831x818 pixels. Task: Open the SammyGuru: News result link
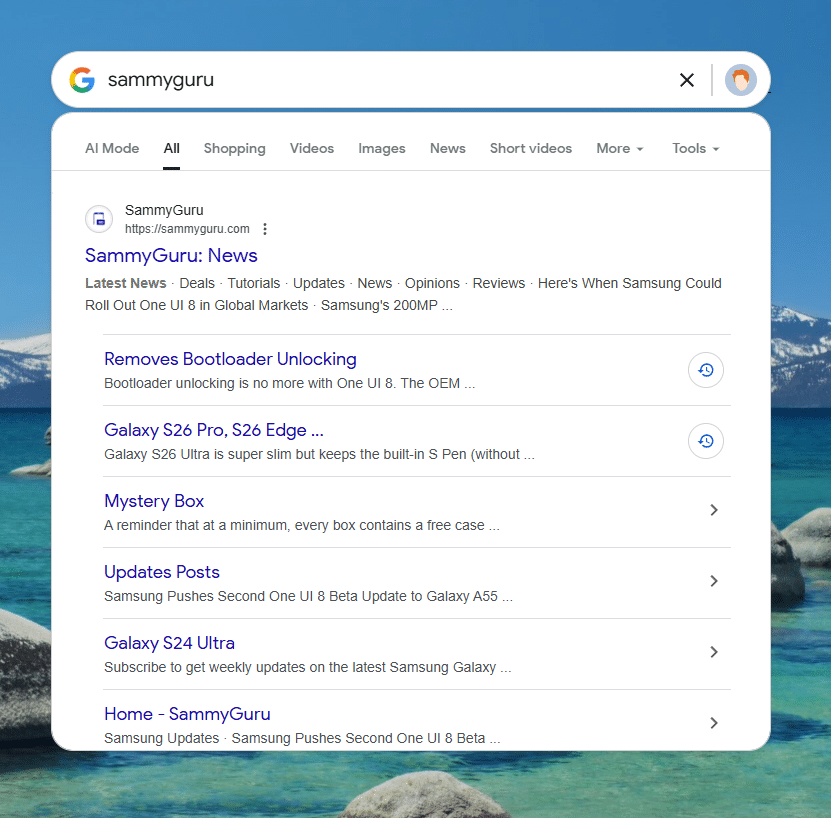tap(171, 256)
